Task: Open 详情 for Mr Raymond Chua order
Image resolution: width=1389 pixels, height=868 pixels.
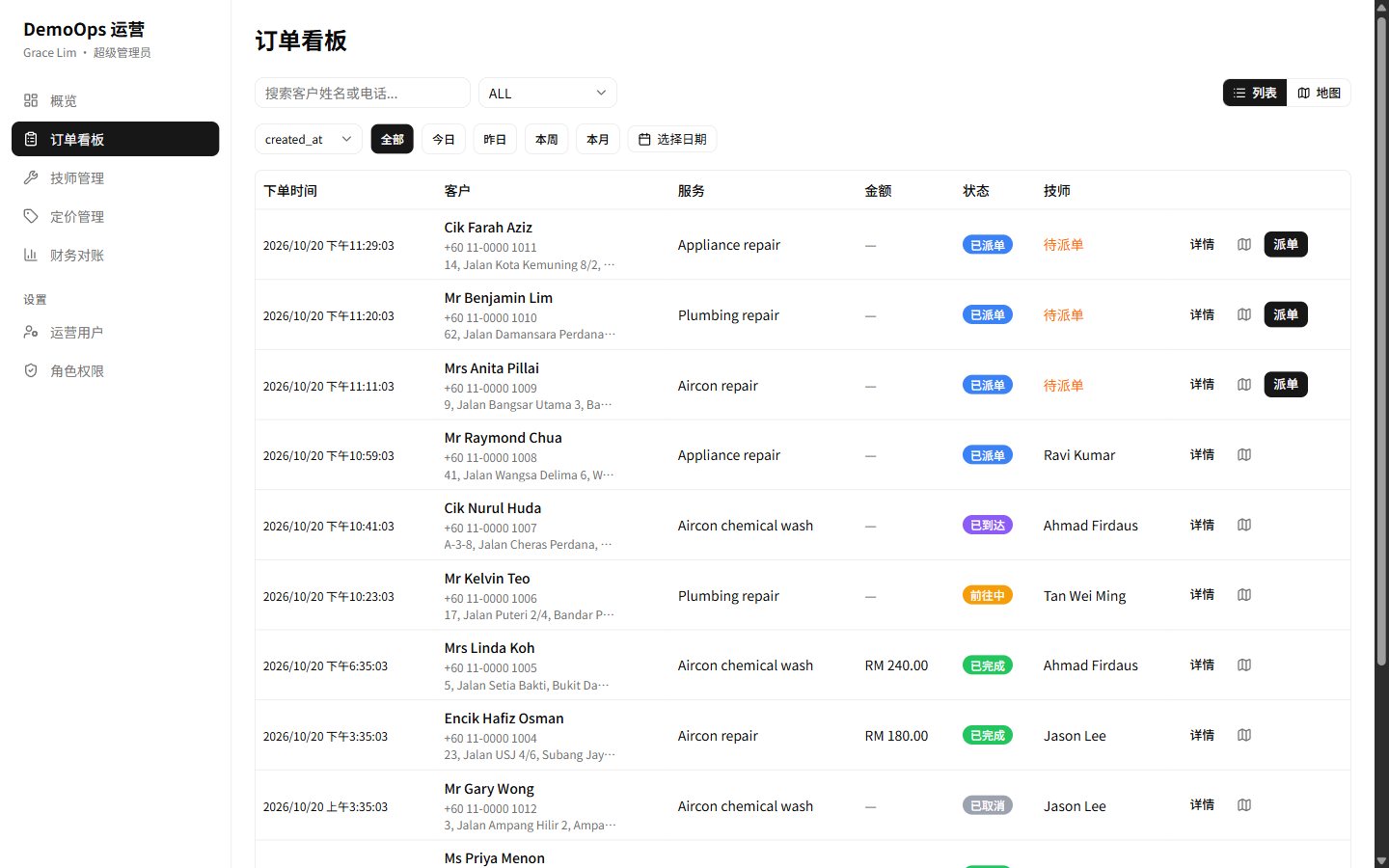Action: (x=1202, y=455)
